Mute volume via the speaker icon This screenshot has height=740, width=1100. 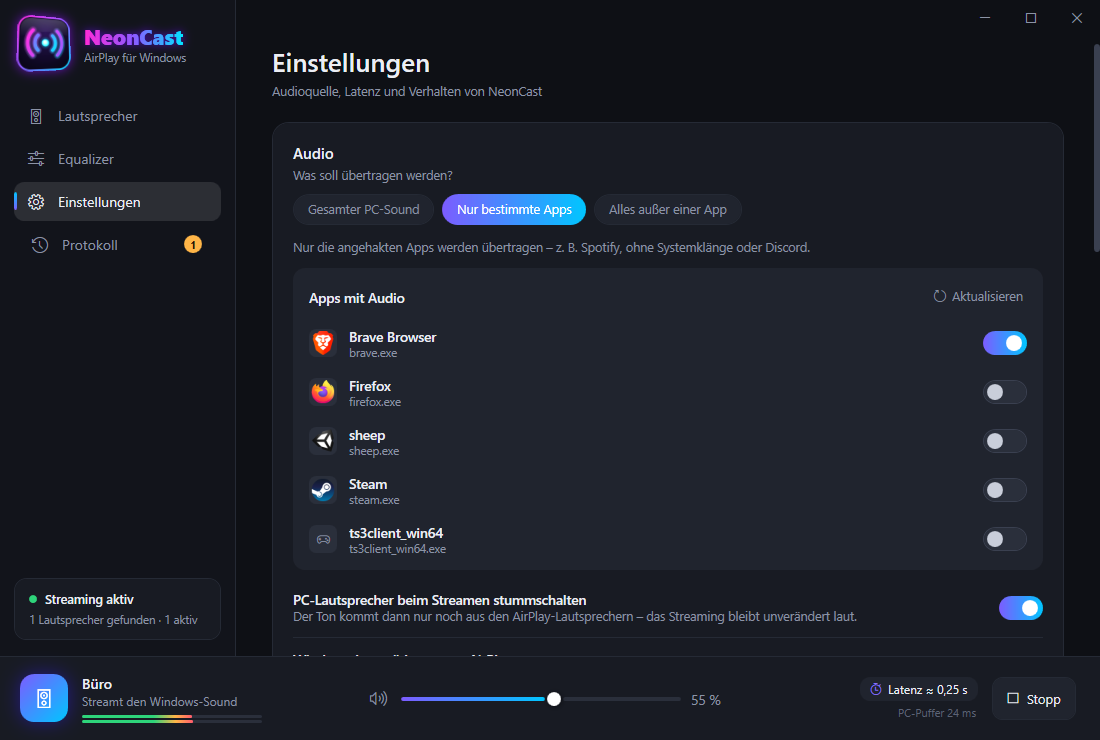pyautogui.click(x=378, y=699)
